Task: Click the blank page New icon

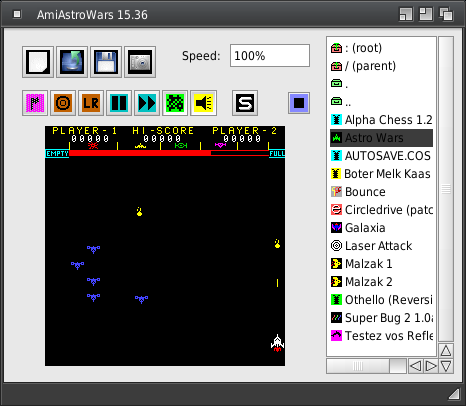Action: (x=38, y=62)
